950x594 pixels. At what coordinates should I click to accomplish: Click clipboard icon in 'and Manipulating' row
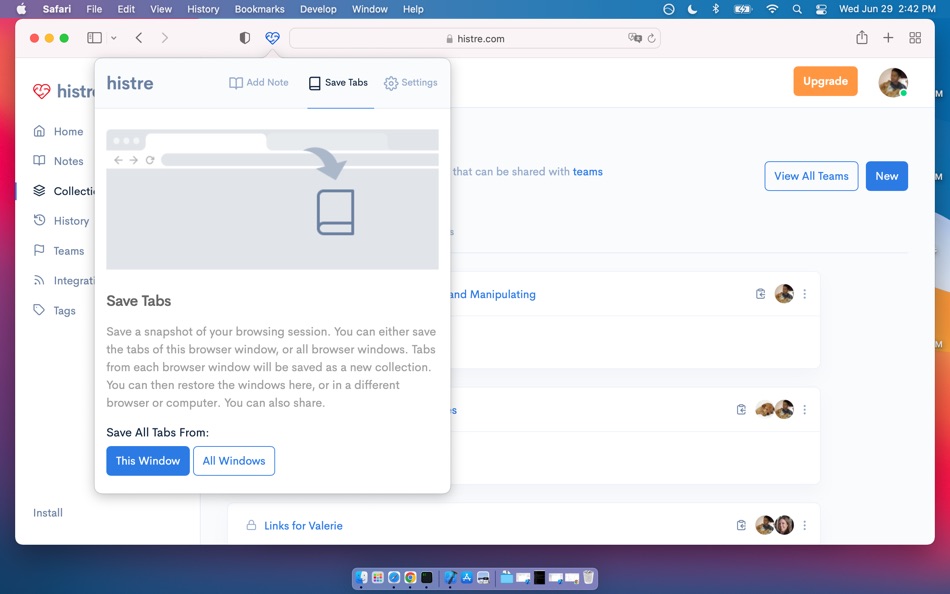coord(760,294)
